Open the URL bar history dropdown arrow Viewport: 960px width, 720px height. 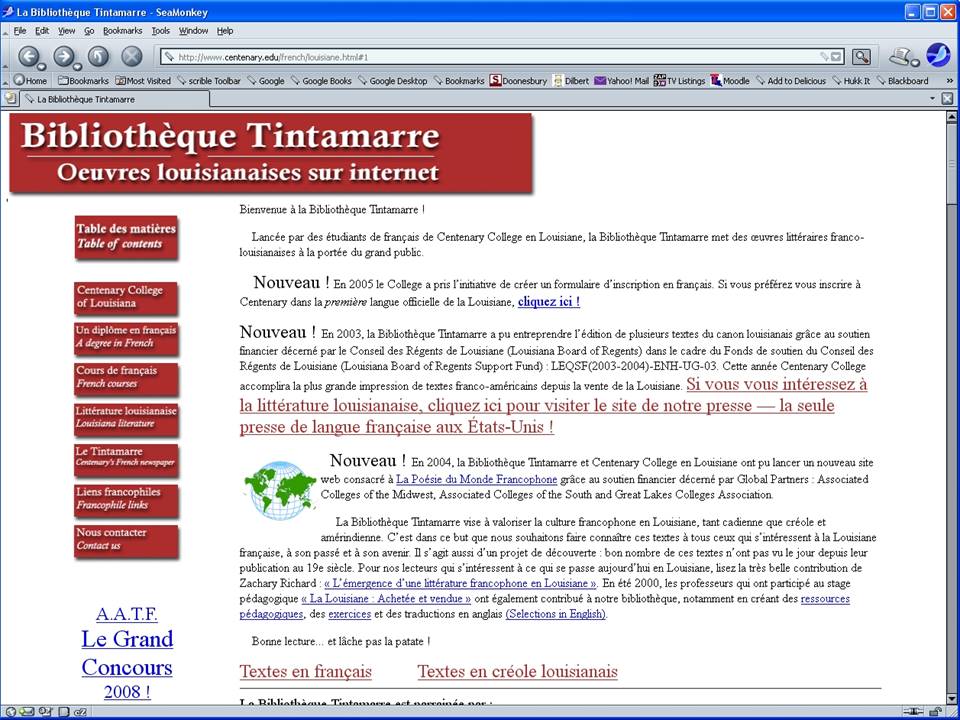(x=836, y=57)
